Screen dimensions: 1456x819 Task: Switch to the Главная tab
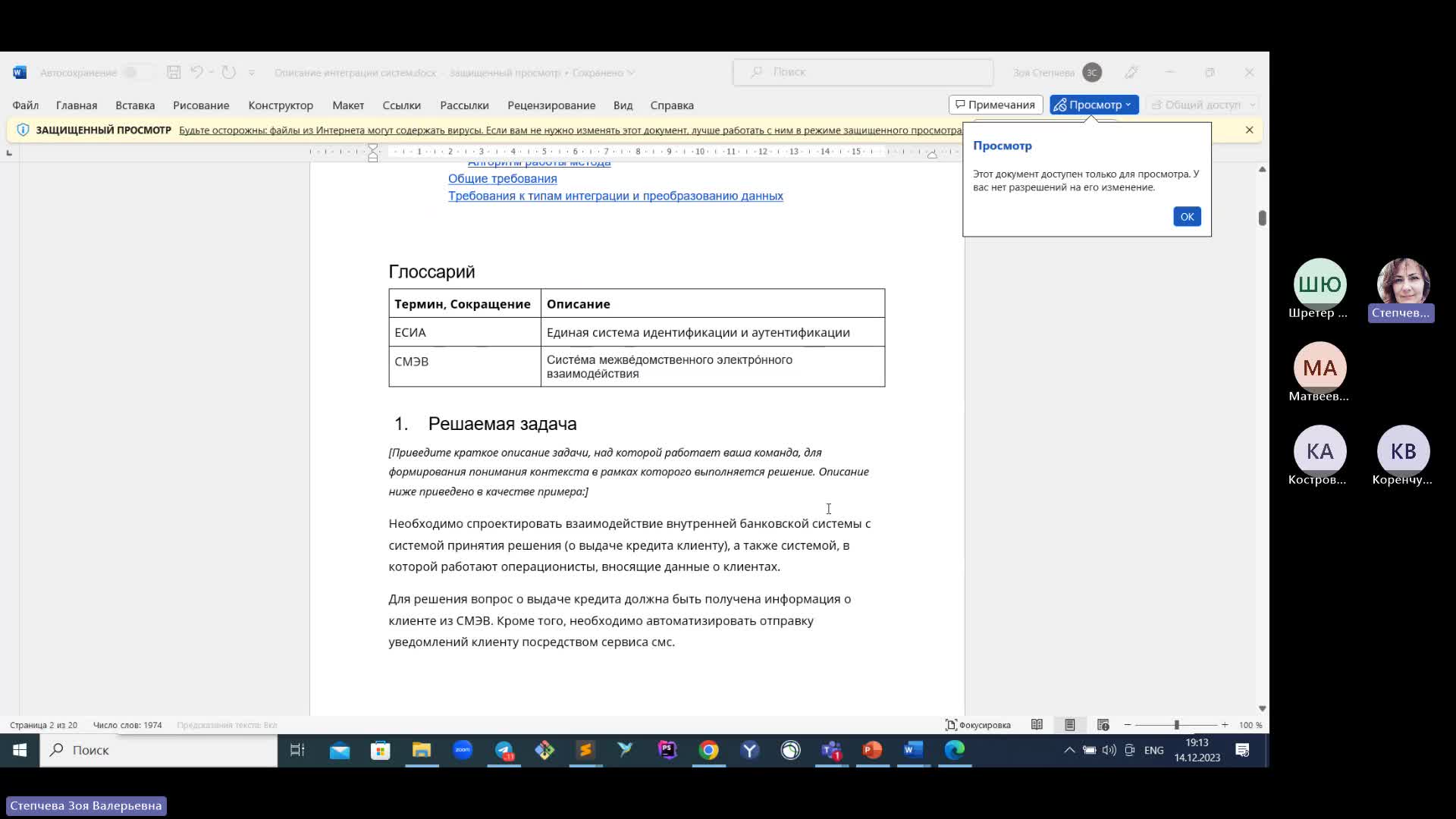point(77,105)
